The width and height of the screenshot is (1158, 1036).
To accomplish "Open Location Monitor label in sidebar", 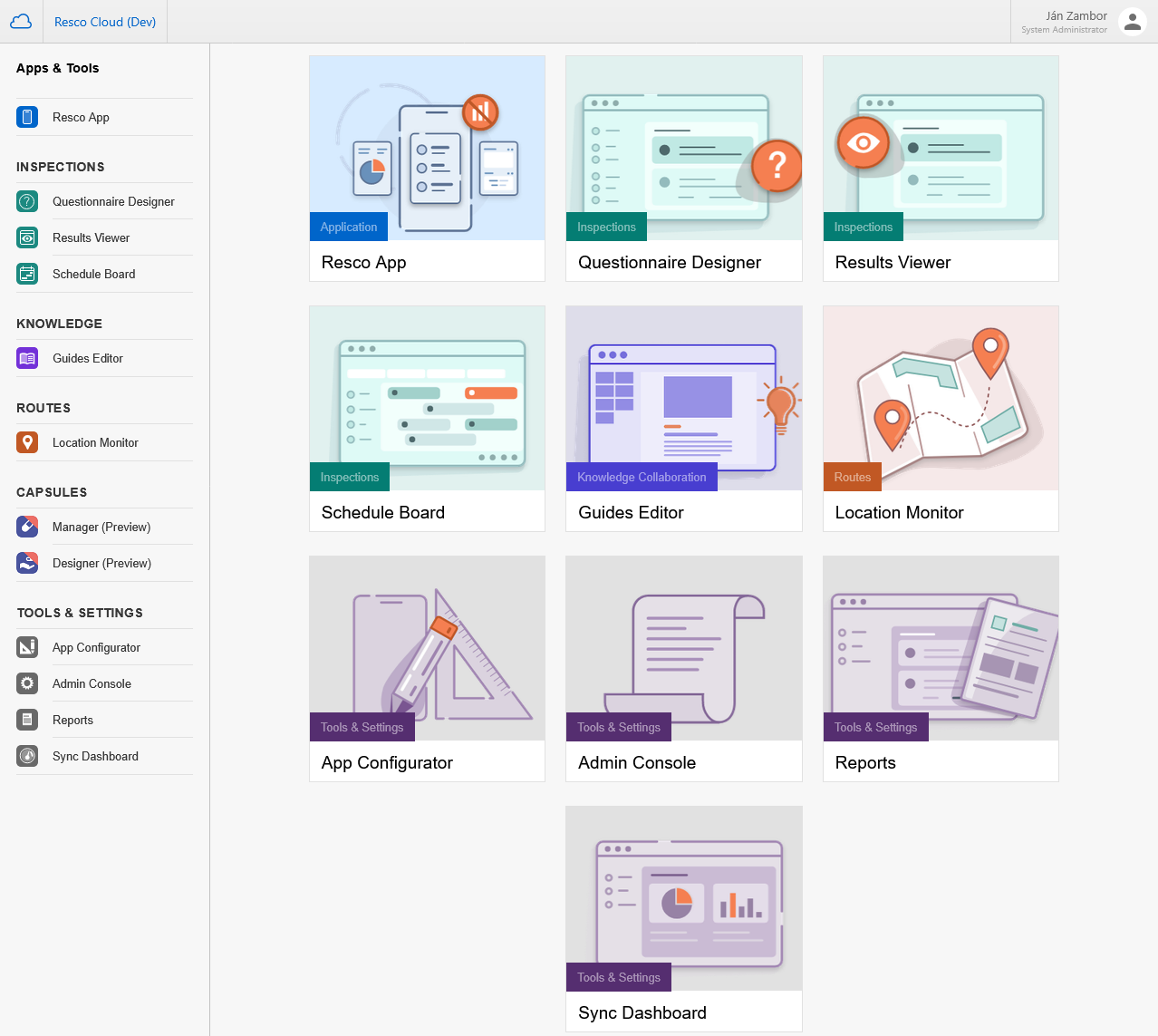I will coord(95,442).
